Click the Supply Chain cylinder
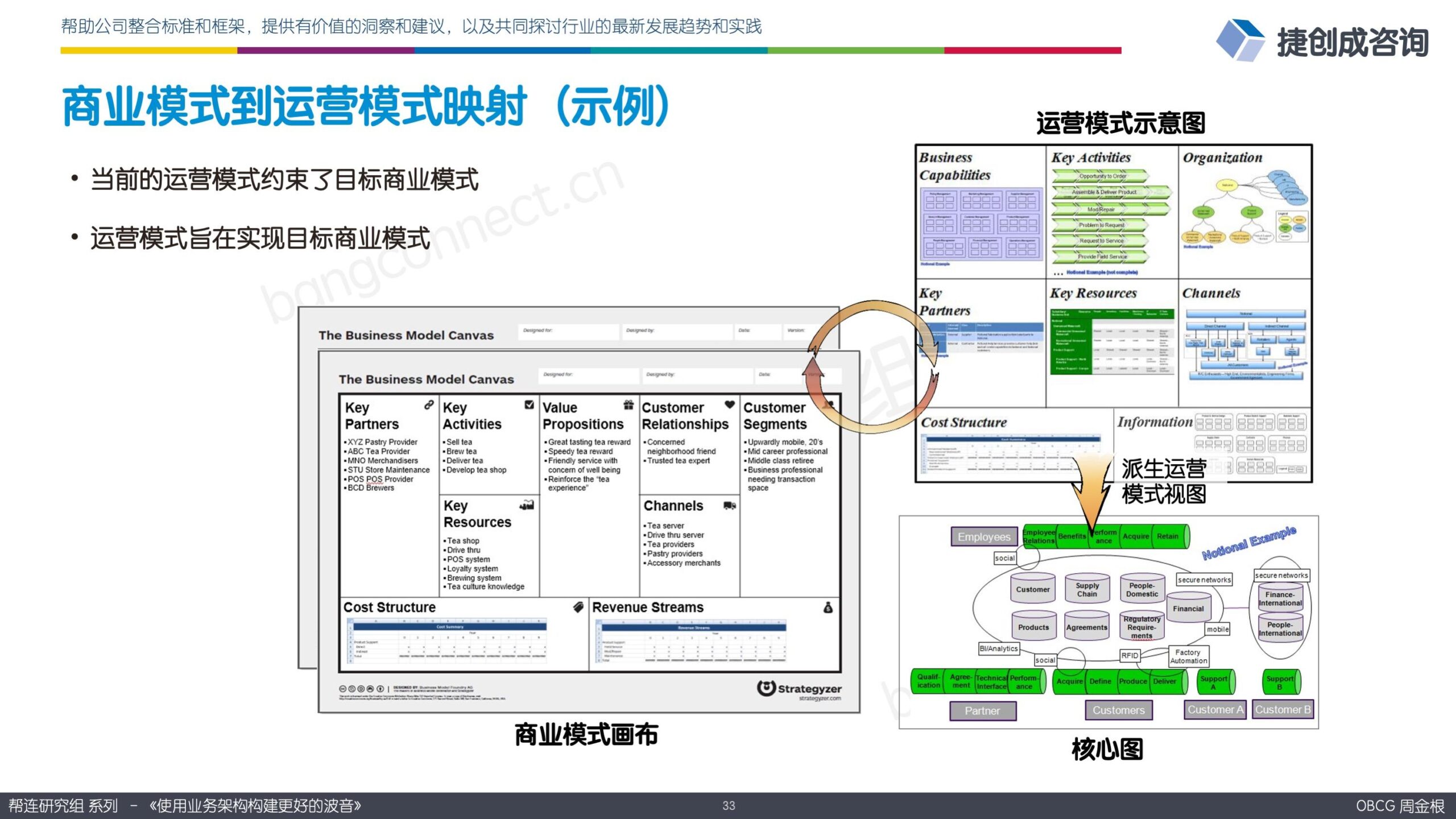Screen dimensions: 1456x819 pos(1087,589)
